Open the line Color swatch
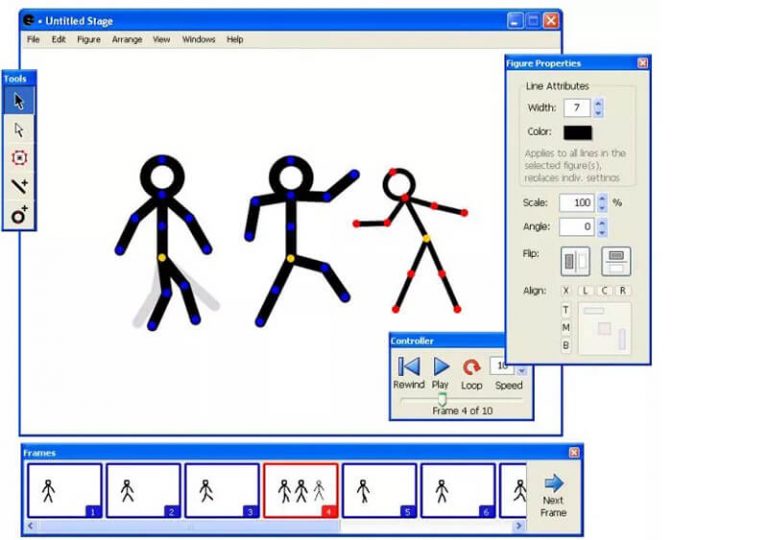The width and height of the screenshot is (768, 540). pos(578,132)
